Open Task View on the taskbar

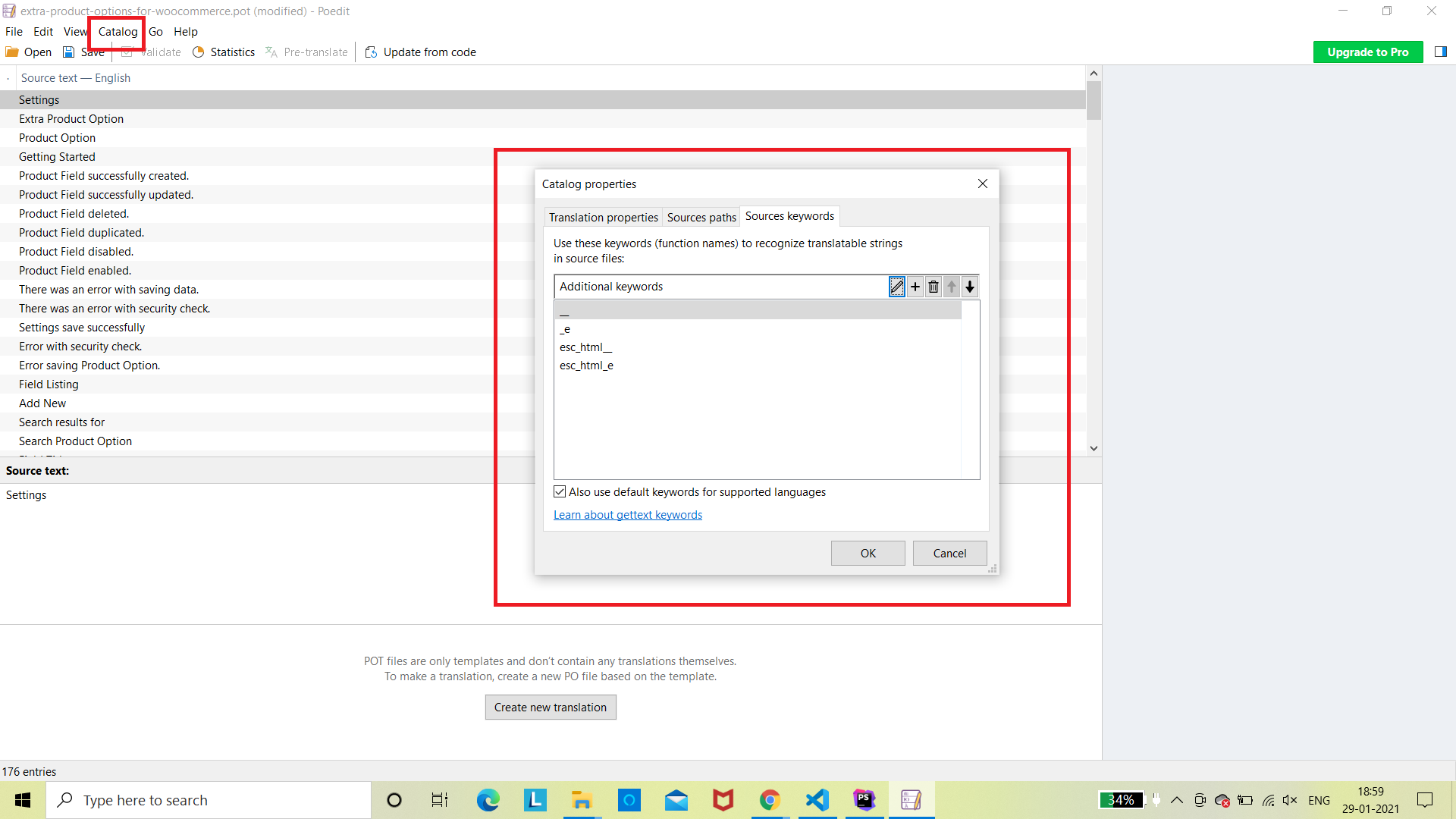tap(440, 800)
